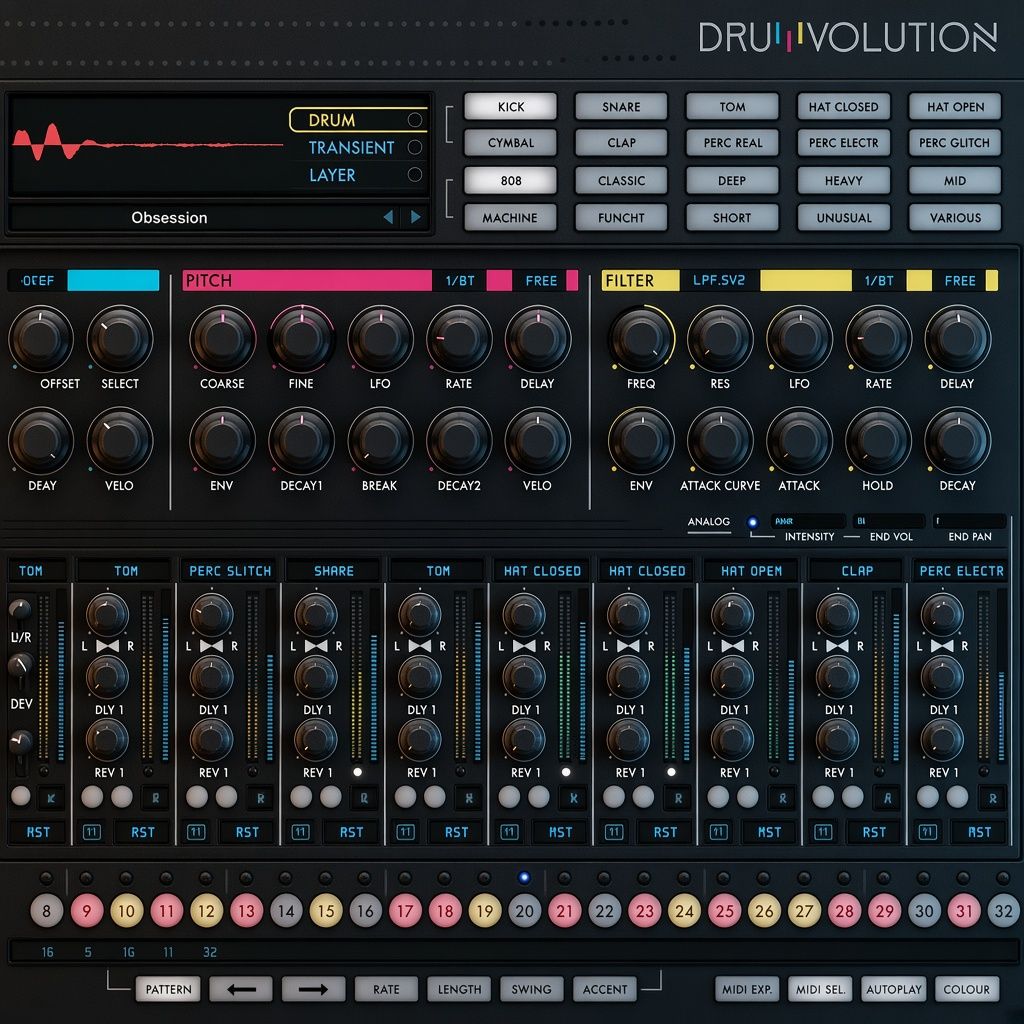Click pan bowtie icon on Clap channel
The height and width of the screenshot is (1024, 1024).
pyautogui.click(x=838, y=646)
